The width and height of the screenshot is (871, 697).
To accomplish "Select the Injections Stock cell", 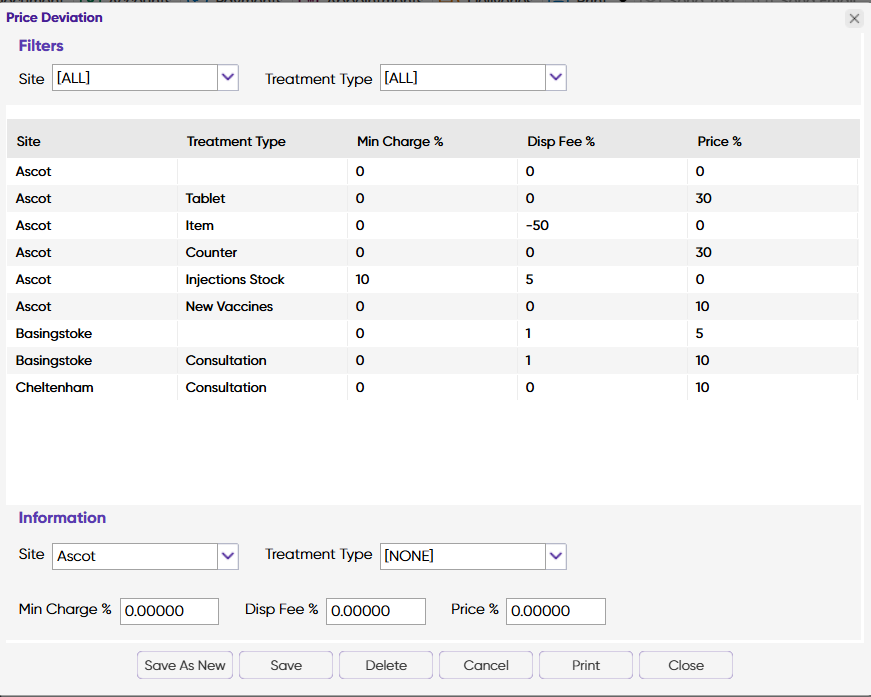I will 263,279.
